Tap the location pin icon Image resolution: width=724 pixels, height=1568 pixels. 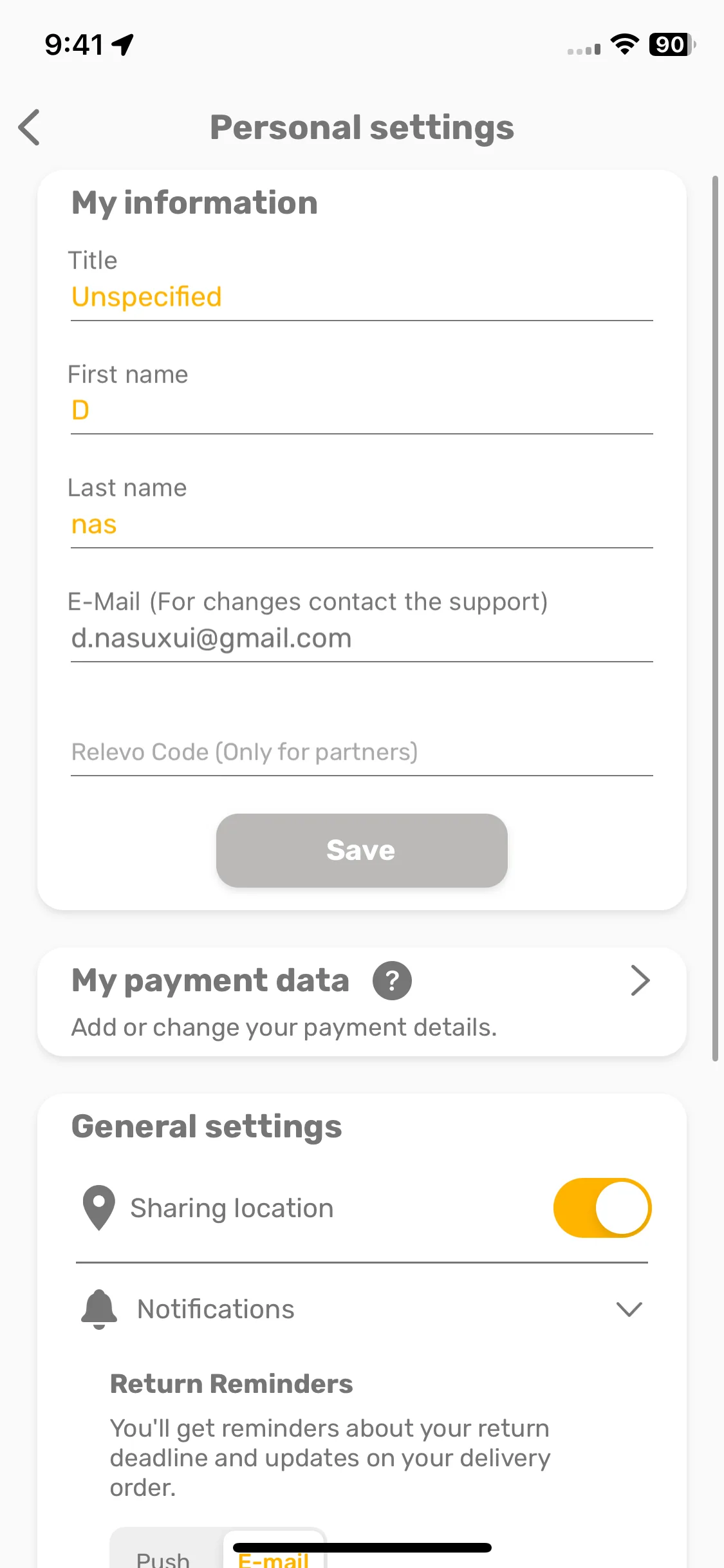coord(99,1208)
